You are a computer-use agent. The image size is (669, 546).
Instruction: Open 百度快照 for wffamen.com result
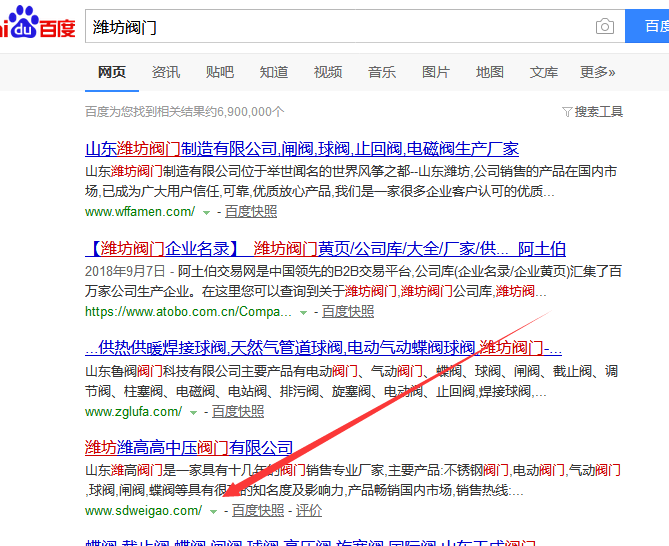[251, 212]
